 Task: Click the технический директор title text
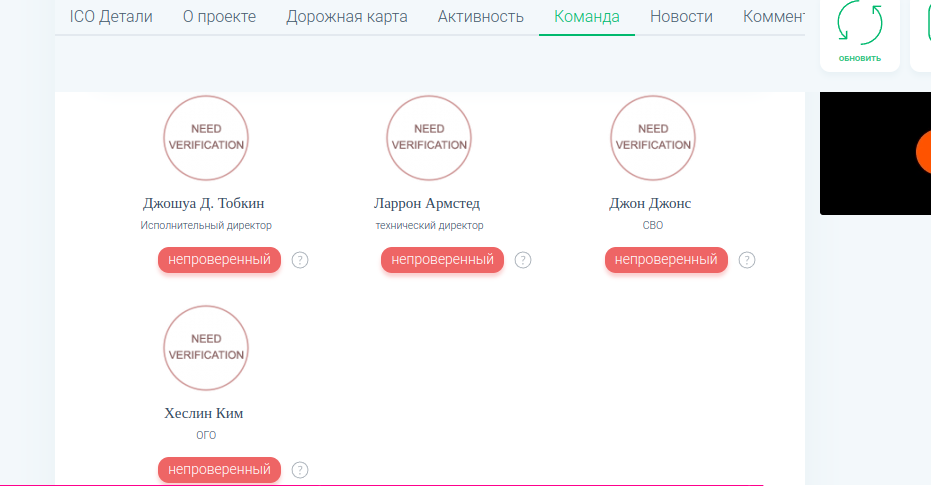pyautogui.click(x=429, y=225)
